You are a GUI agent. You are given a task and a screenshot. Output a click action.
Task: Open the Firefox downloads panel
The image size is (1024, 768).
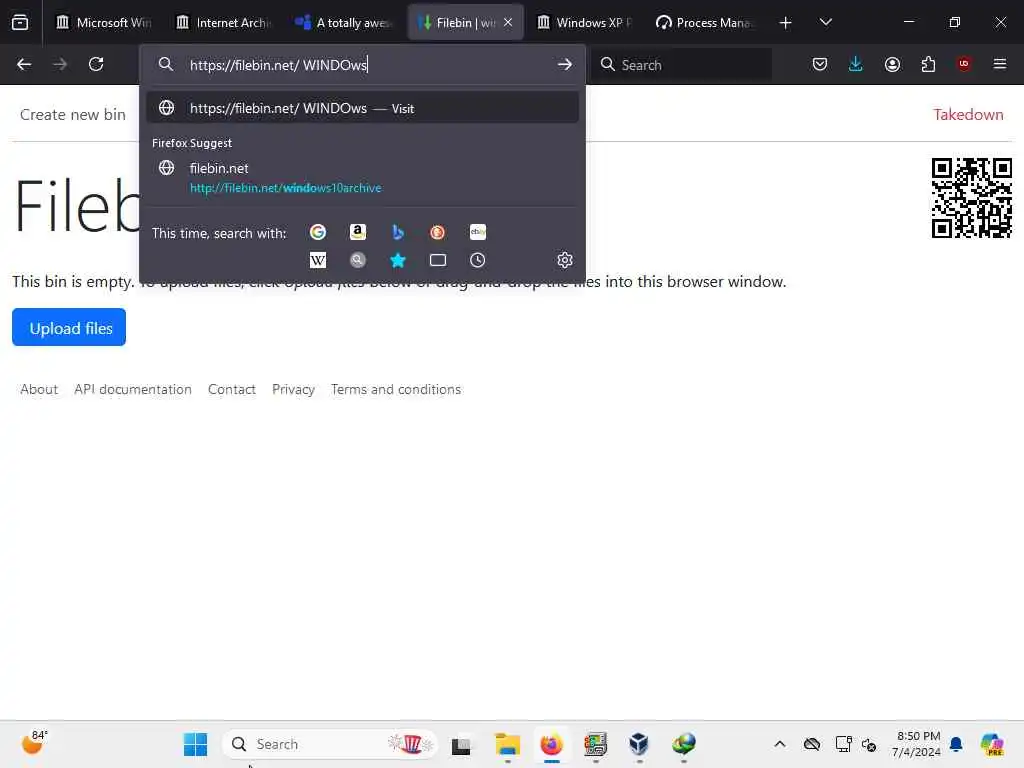tap(856, 64)
